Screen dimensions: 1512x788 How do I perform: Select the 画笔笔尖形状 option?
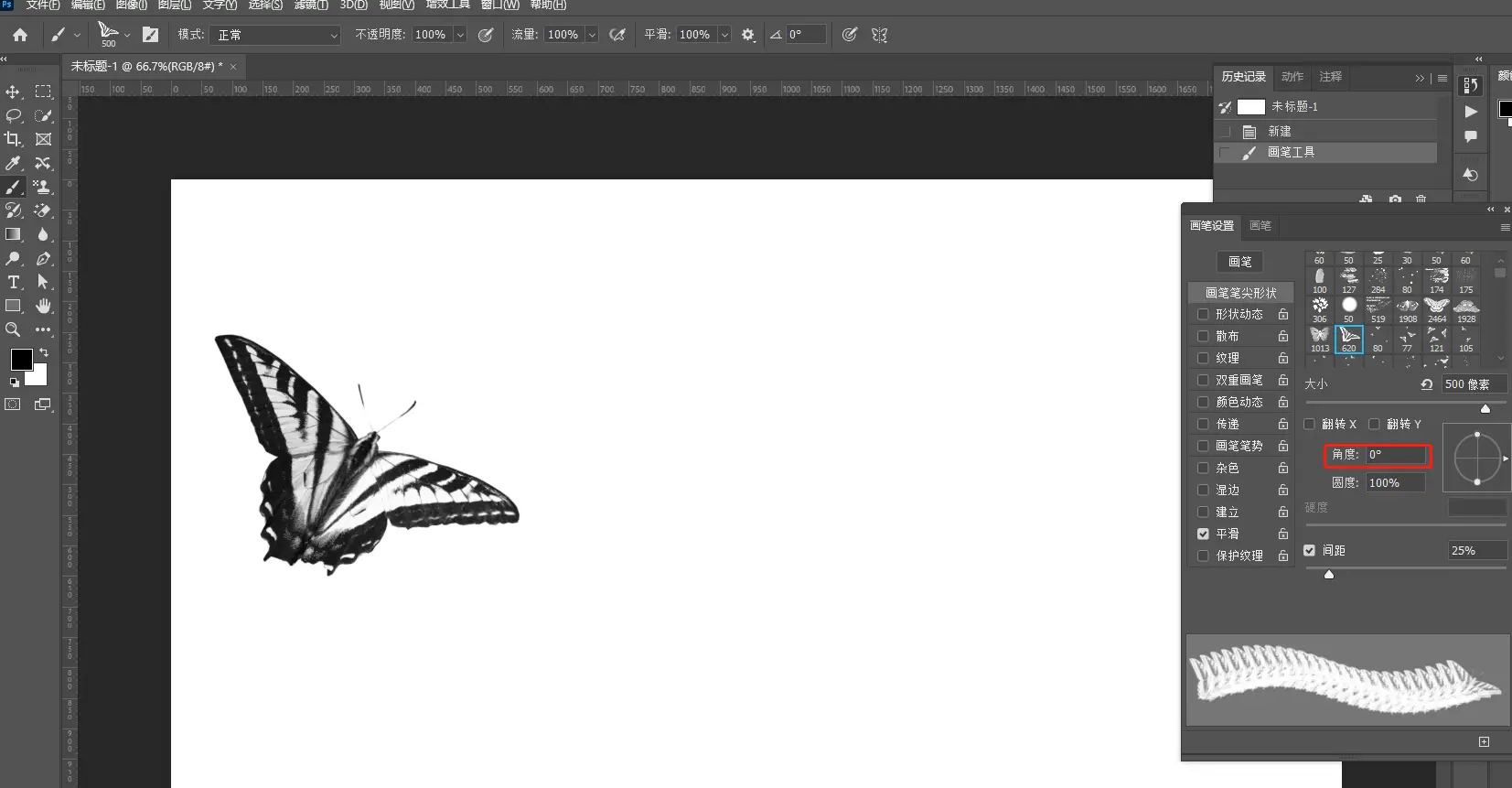[x=1240, y=293]
